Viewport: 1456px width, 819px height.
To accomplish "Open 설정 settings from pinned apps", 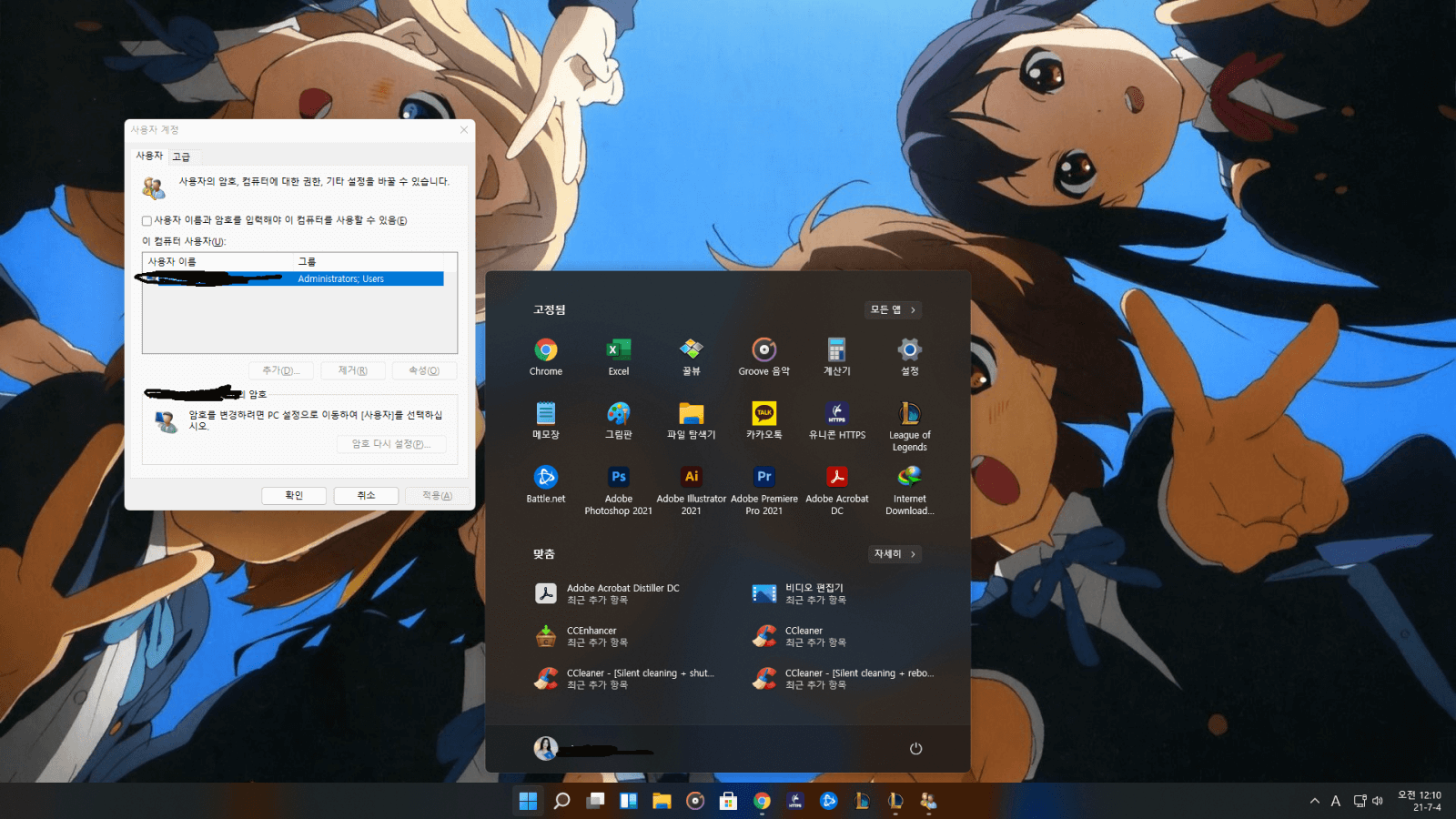I will pos(910,356).
